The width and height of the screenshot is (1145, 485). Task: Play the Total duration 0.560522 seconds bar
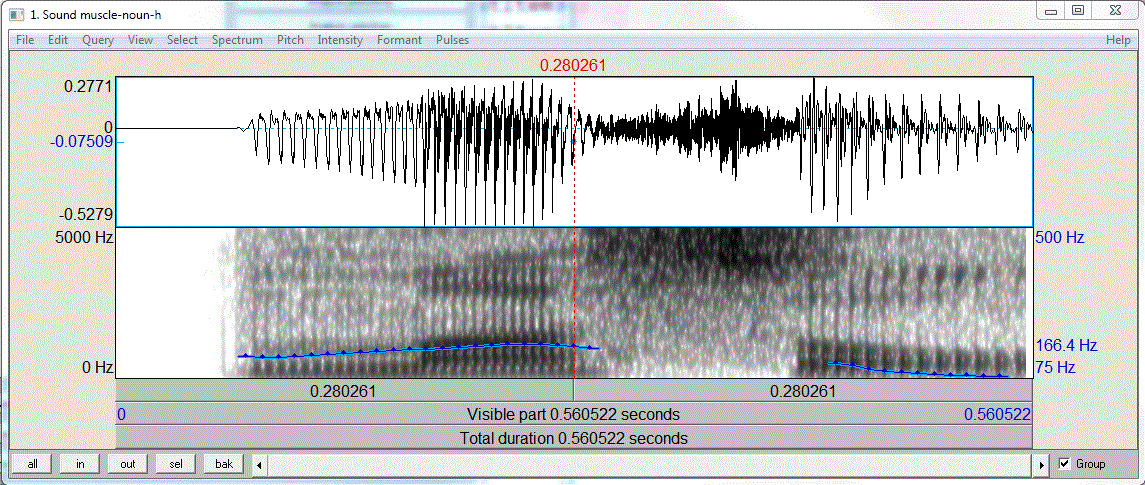(x=574, y=439)
